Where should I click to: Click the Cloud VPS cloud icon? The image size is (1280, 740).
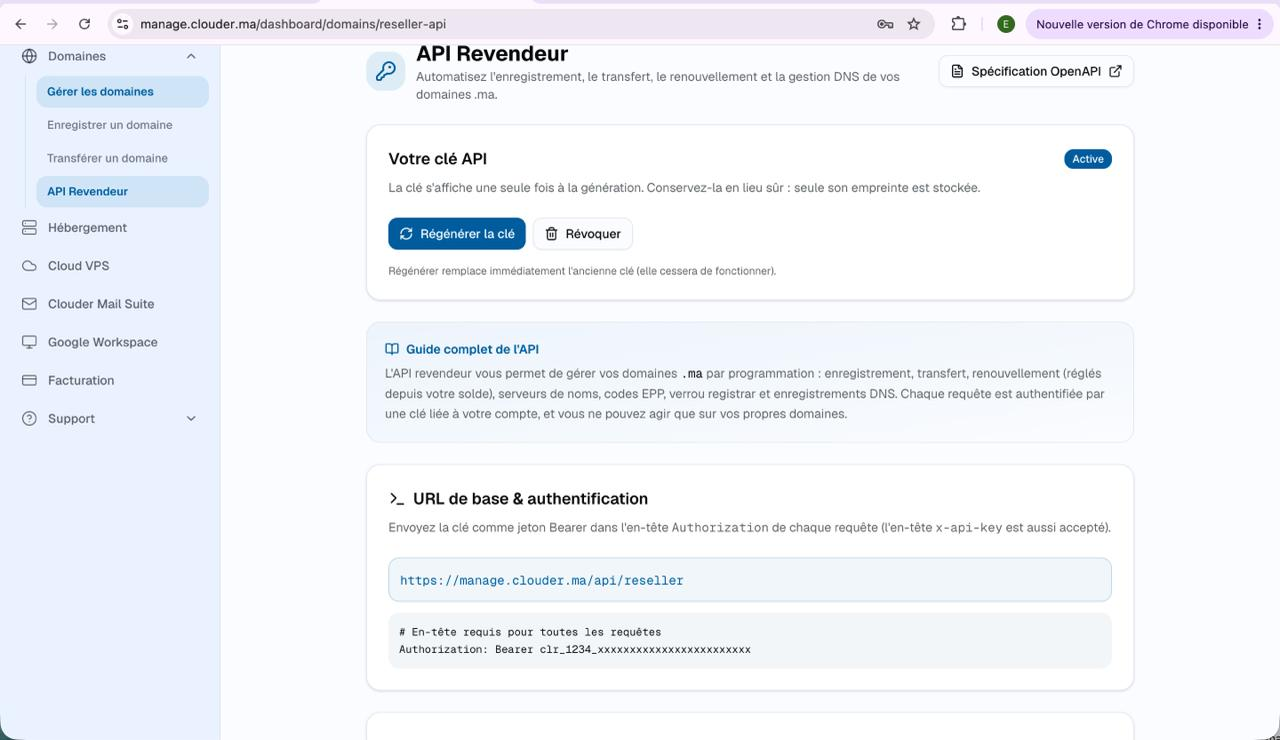point(29,266)
